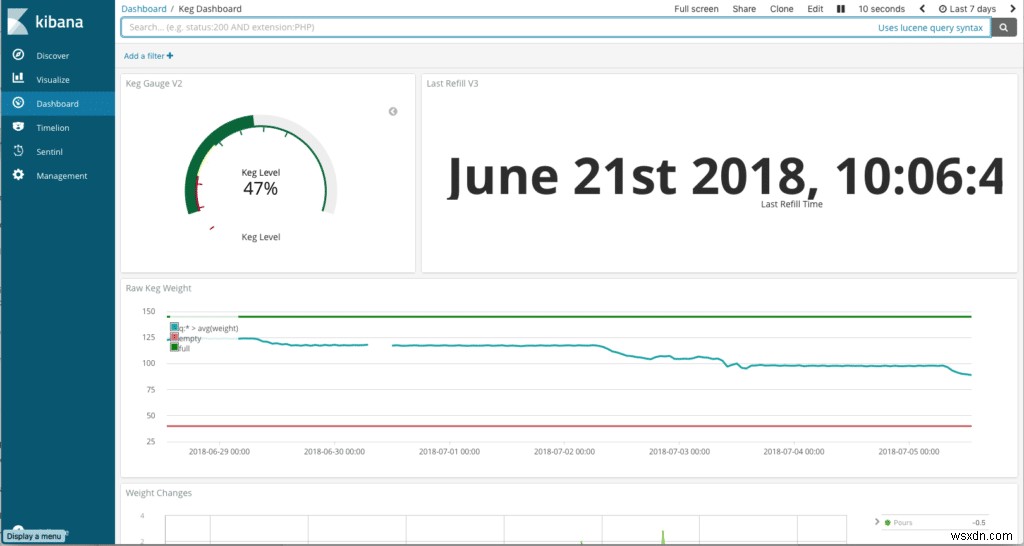Click the 2018-07-03 00:00 axis label

pos(679,451)
